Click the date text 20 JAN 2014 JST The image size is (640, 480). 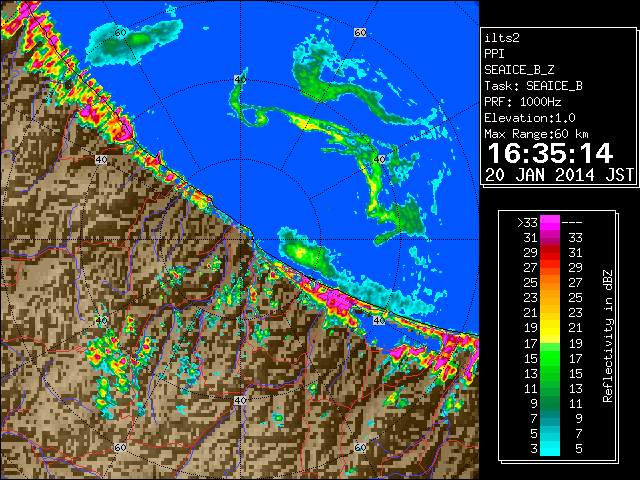tap(559, 175)
